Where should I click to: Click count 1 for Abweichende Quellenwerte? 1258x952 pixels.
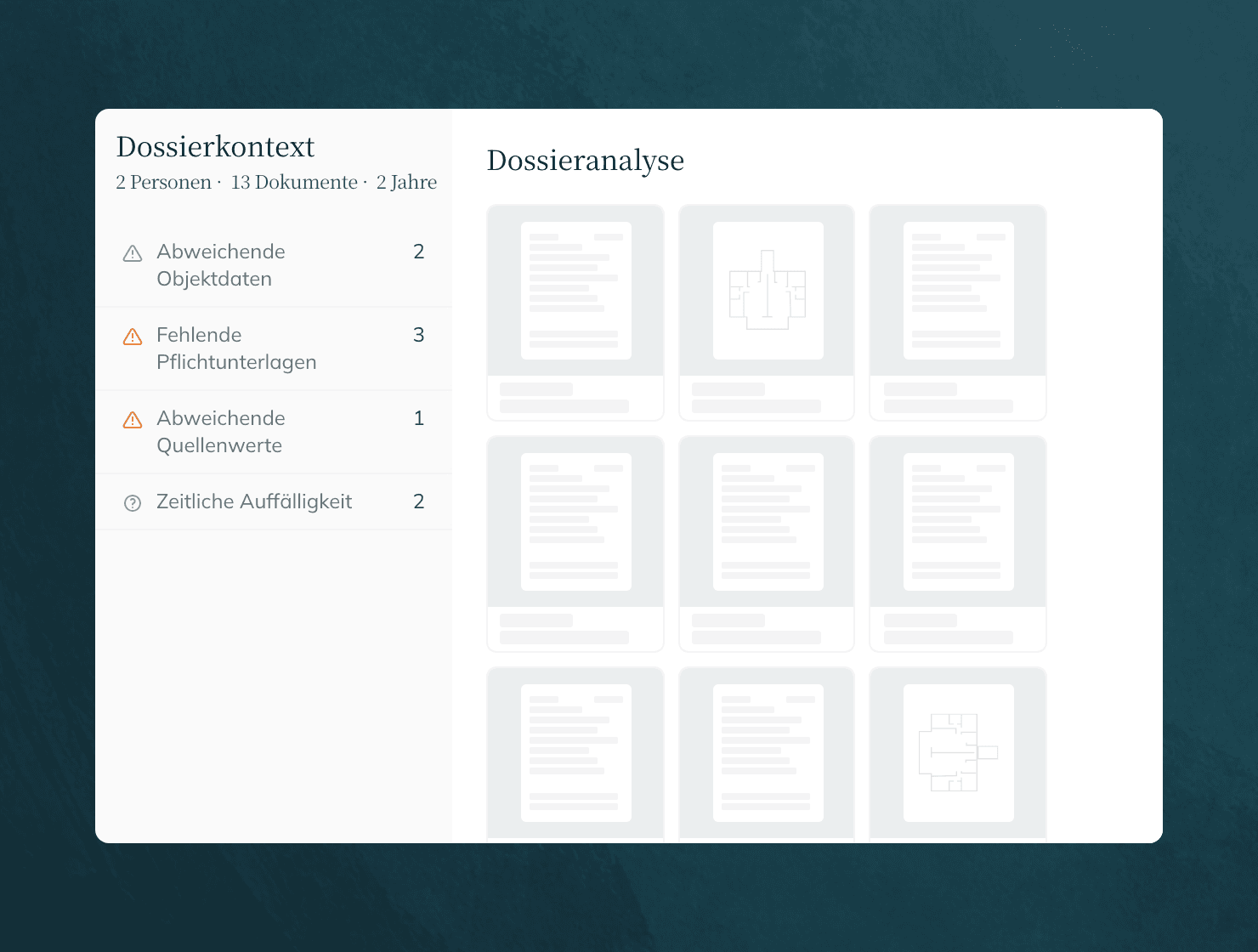coord(419,418)
